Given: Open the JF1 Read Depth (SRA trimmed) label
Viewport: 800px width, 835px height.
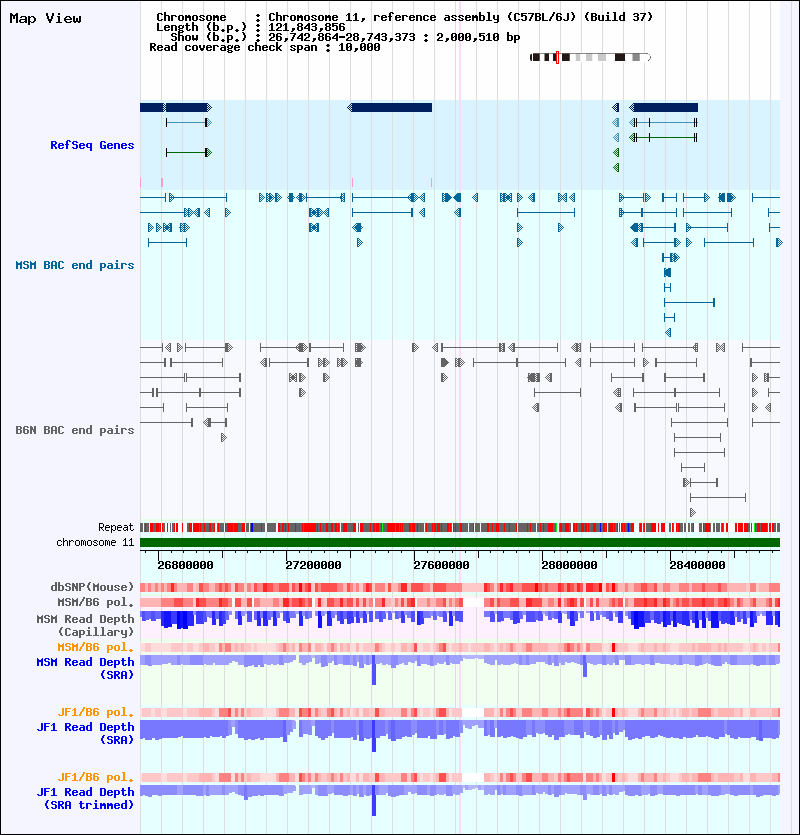Looking at the screenshot, I should [85, 798].
